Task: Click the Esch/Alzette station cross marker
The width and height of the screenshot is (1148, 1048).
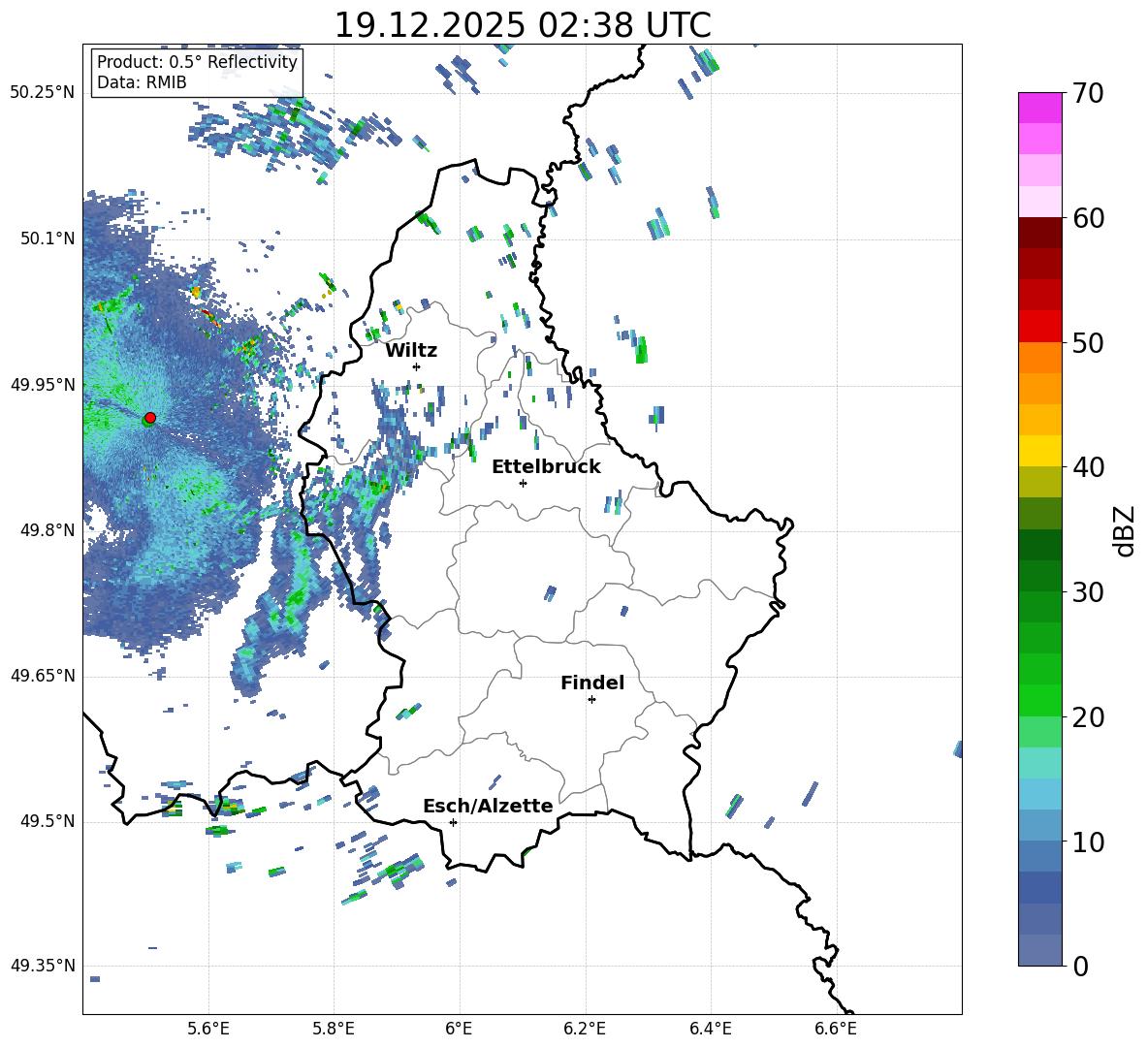Action: pos(453,822)
